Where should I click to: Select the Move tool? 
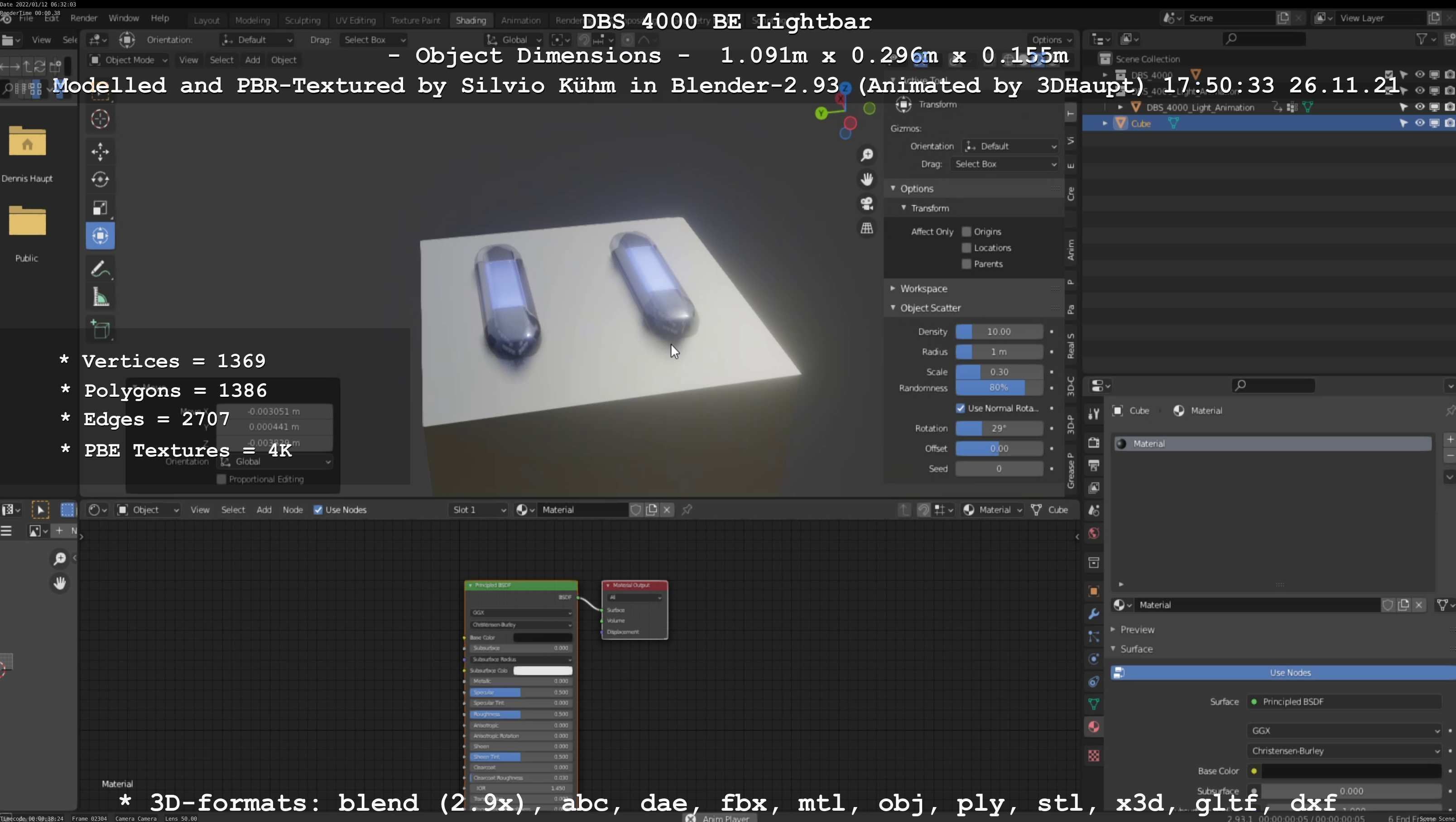tap(100, 152)
